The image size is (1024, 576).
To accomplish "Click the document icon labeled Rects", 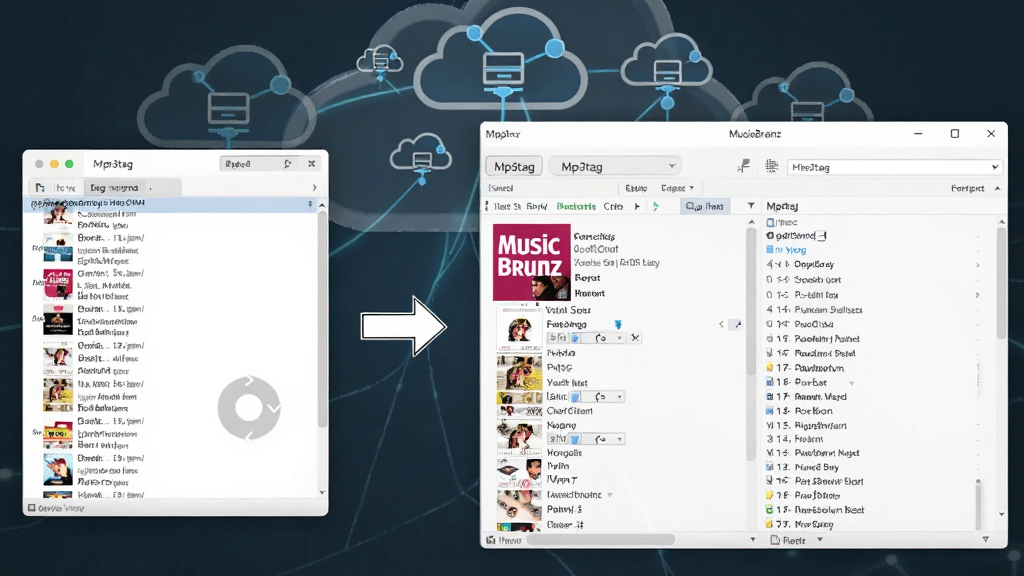I will (775, 540).
